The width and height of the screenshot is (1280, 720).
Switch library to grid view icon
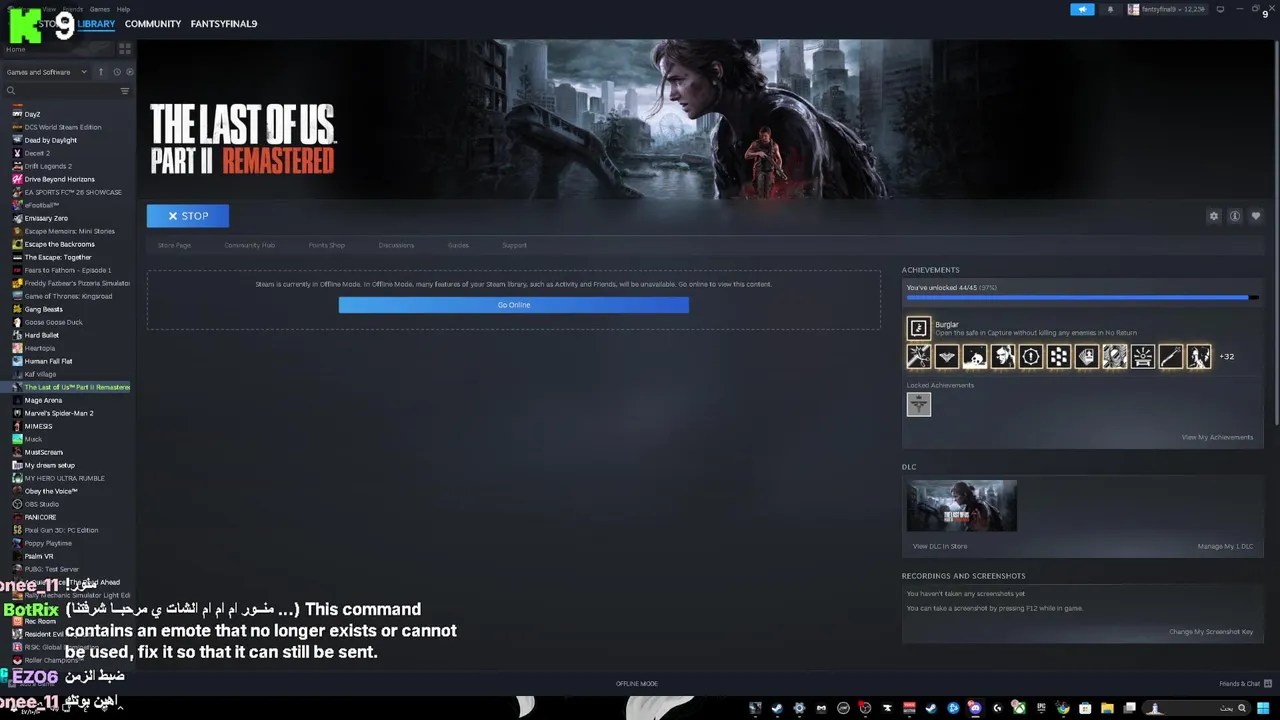pos(125,48)
